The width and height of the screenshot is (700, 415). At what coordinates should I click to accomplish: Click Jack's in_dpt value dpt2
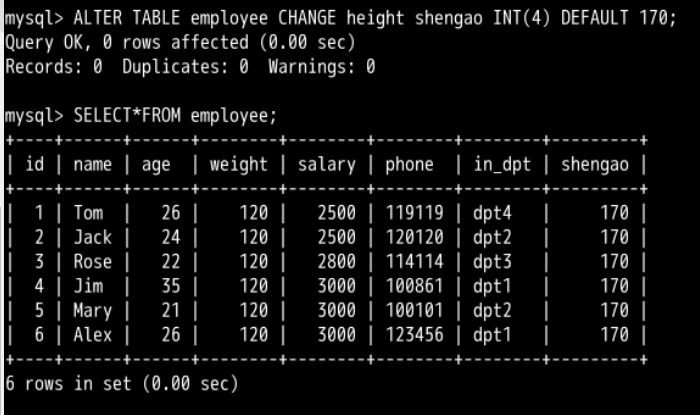click(492, 238)
